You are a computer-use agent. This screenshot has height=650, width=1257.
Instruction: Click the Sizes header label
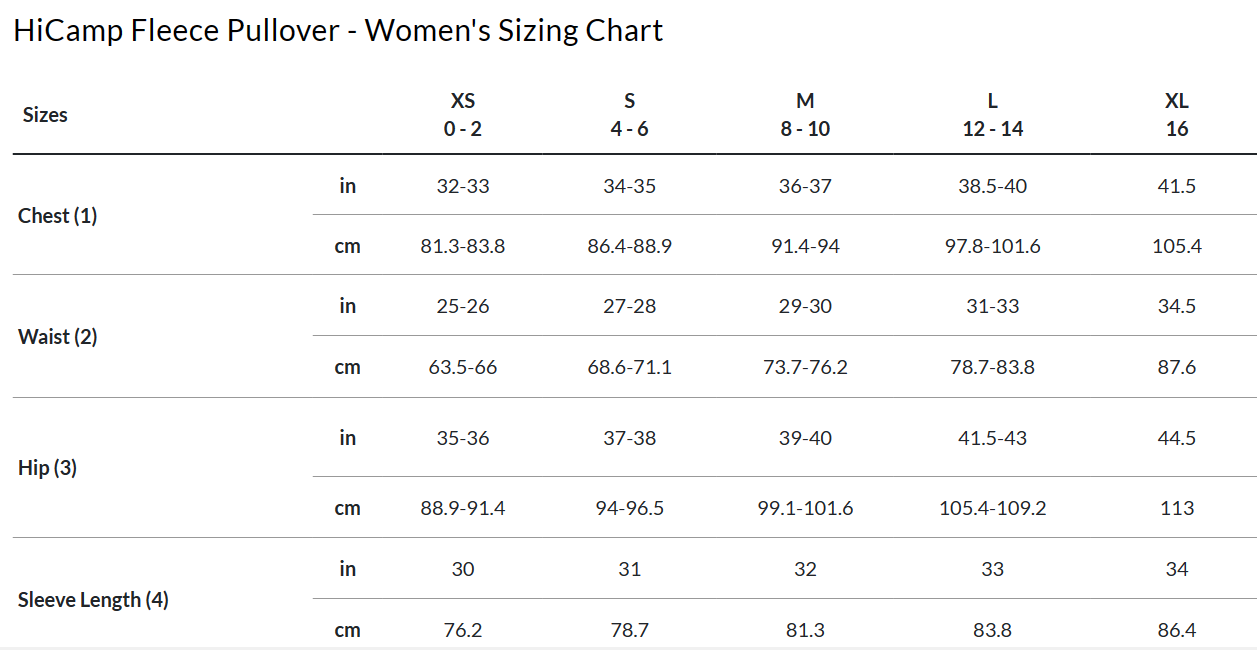coord(45,115)
